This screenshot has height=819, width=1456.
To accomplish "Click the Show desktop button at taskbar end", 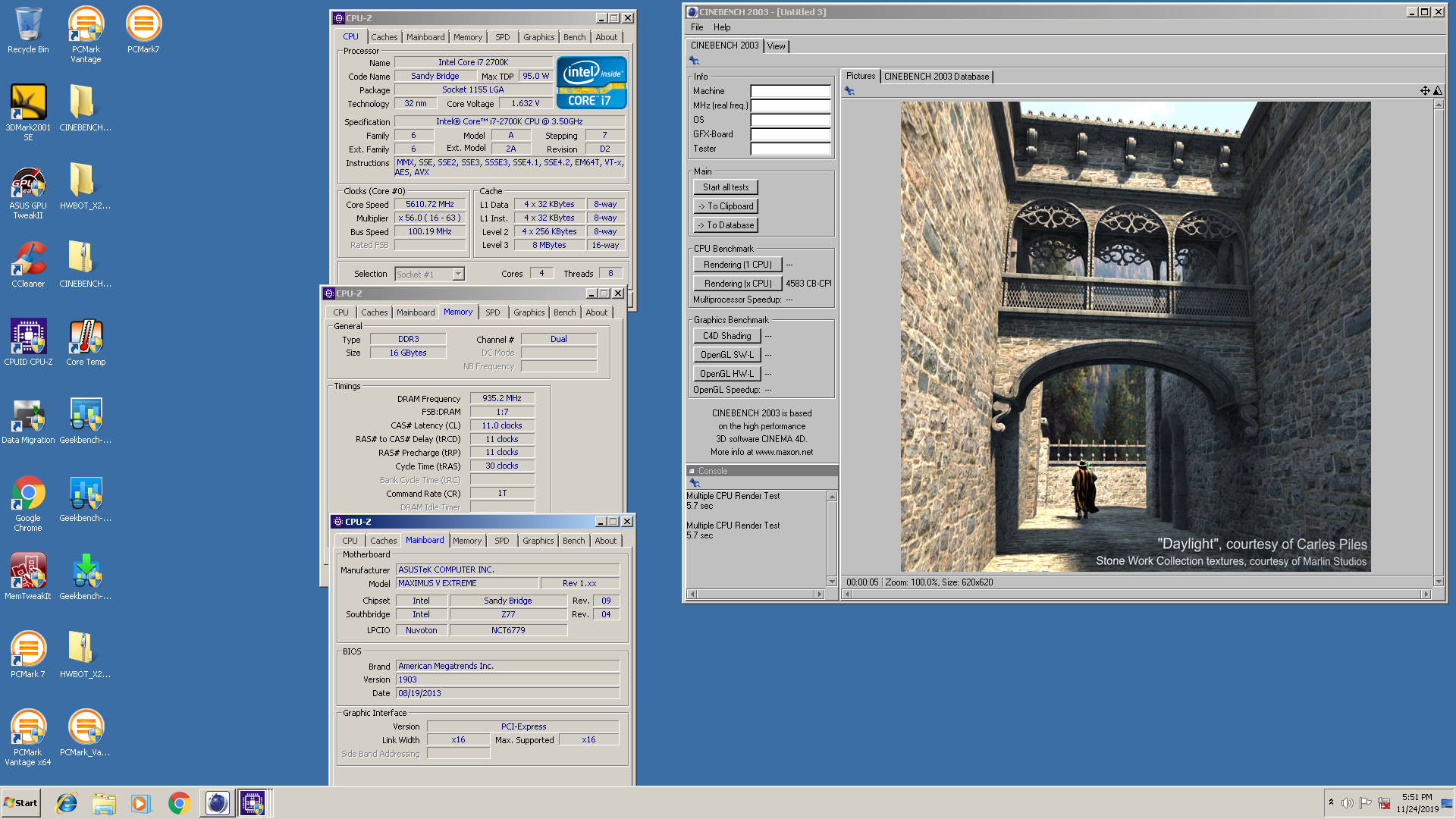I will pos(1448,803).
